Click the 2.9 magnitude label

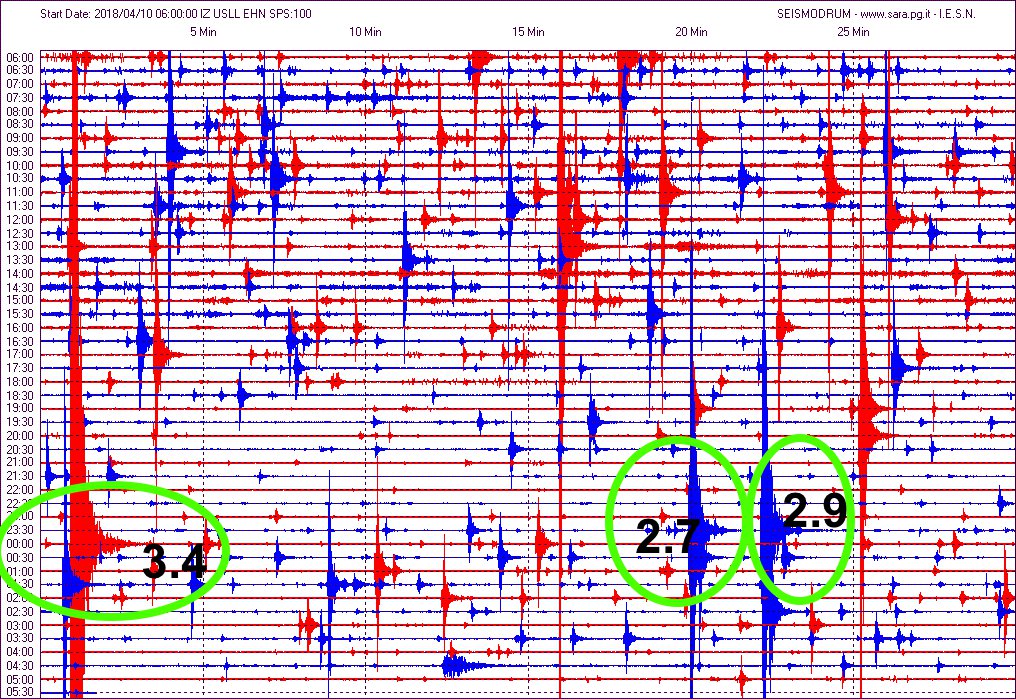point(814,512)
